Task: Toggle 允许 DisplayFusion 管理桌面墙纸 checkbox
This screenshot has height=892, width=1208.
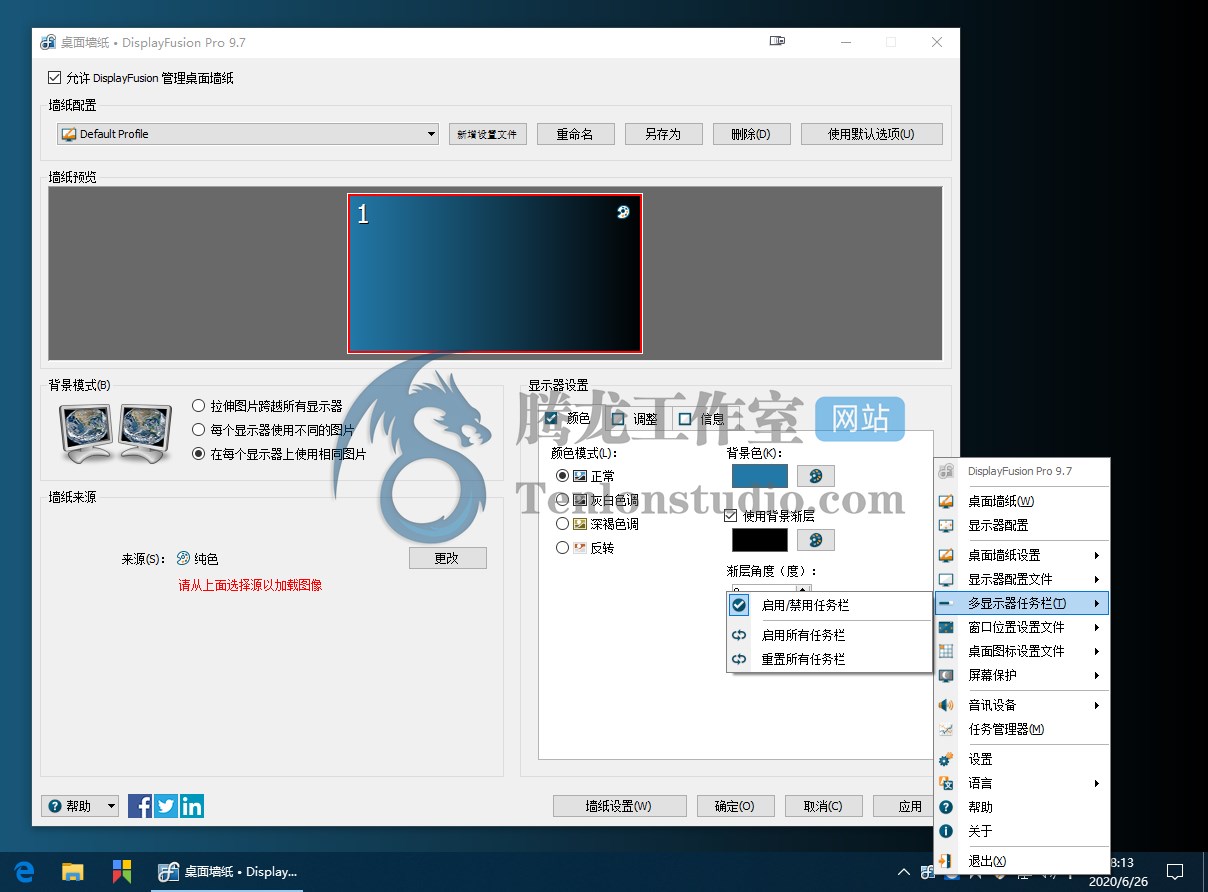Action: coord(54,78)
